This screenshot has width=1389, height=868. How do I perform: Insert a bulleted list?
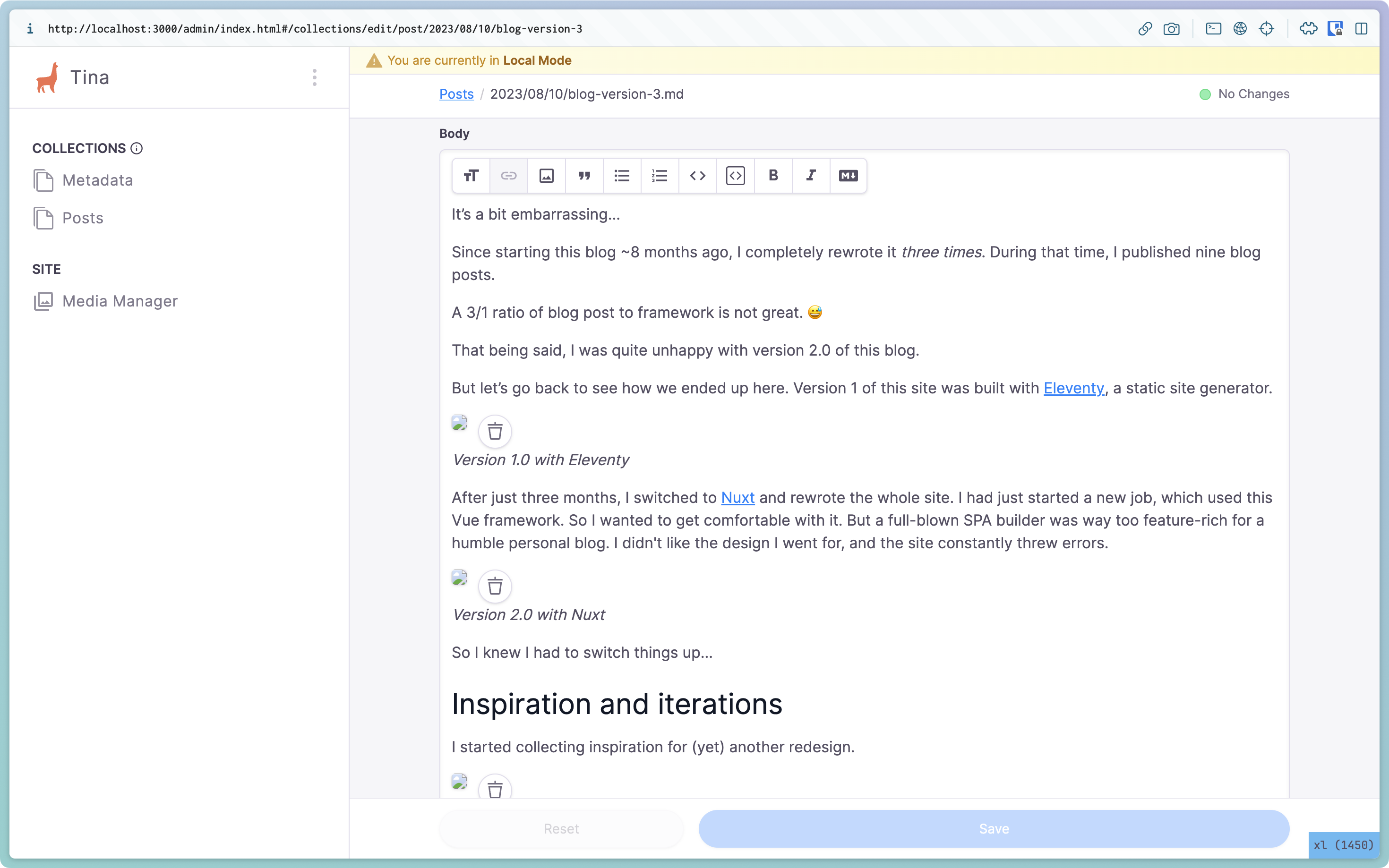click(x=622, y=176)
